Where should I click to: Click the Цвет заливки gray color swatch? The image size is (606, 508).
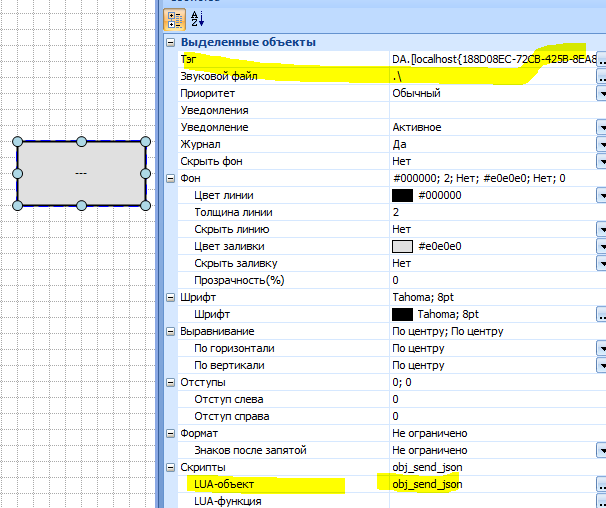pos(402,246)
